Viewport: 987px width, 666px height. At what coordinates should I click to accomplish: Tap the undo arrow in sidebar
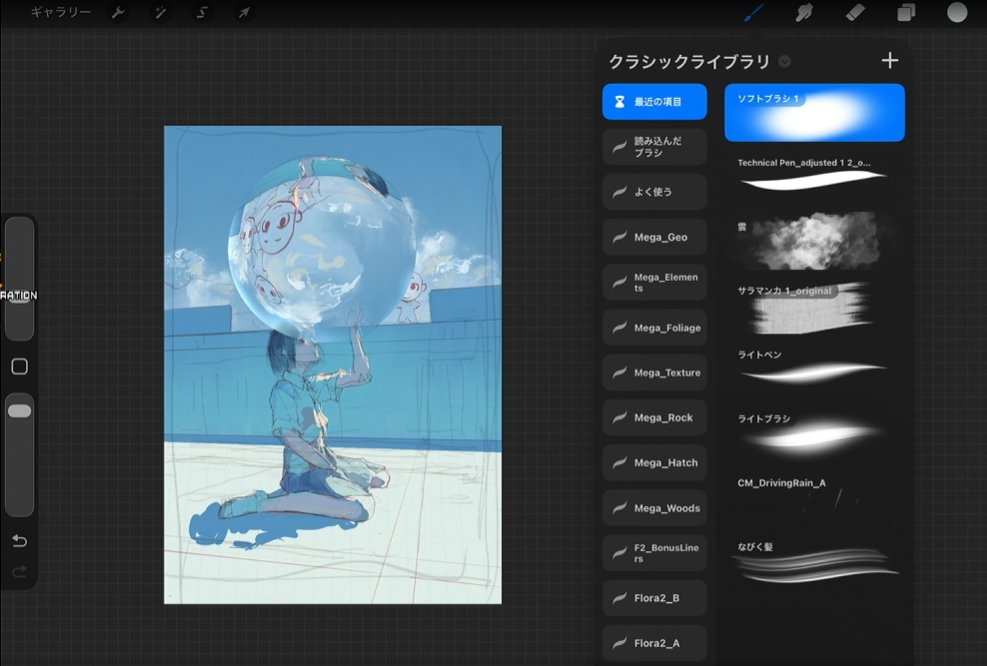(20, 541)
